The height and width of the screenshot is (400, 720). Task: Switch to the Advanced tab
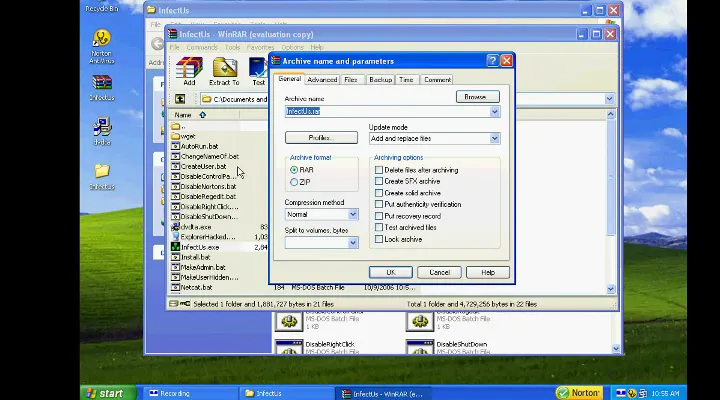(x=322, y=79)
